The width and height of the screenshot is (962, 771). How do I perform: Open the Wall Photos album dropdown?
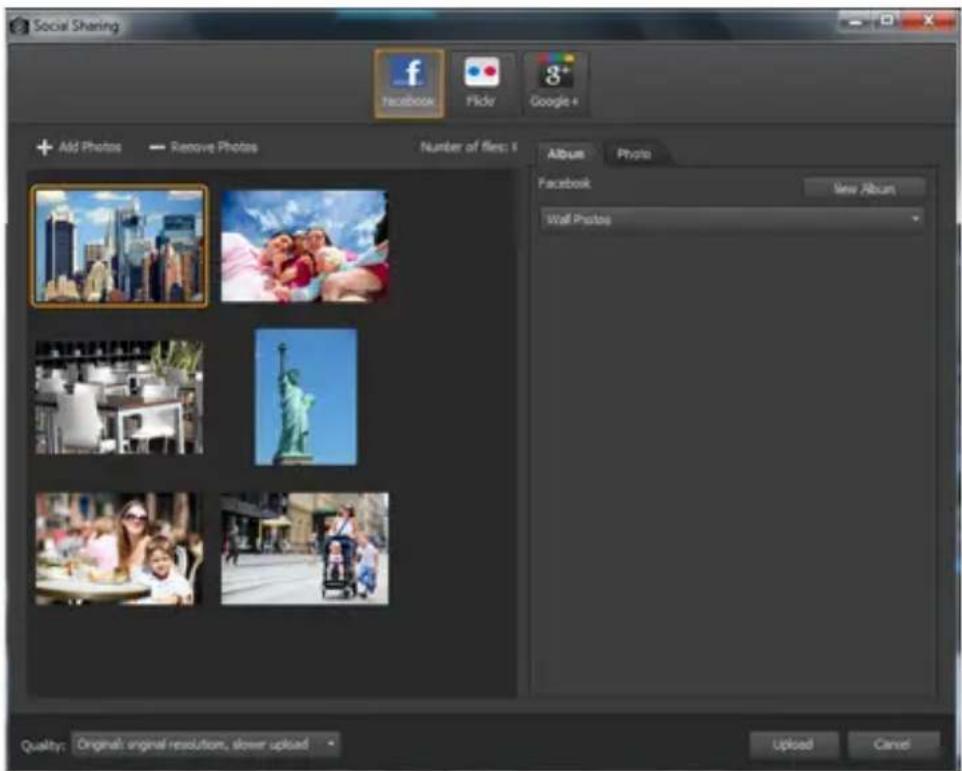click(x=732, y=219)
